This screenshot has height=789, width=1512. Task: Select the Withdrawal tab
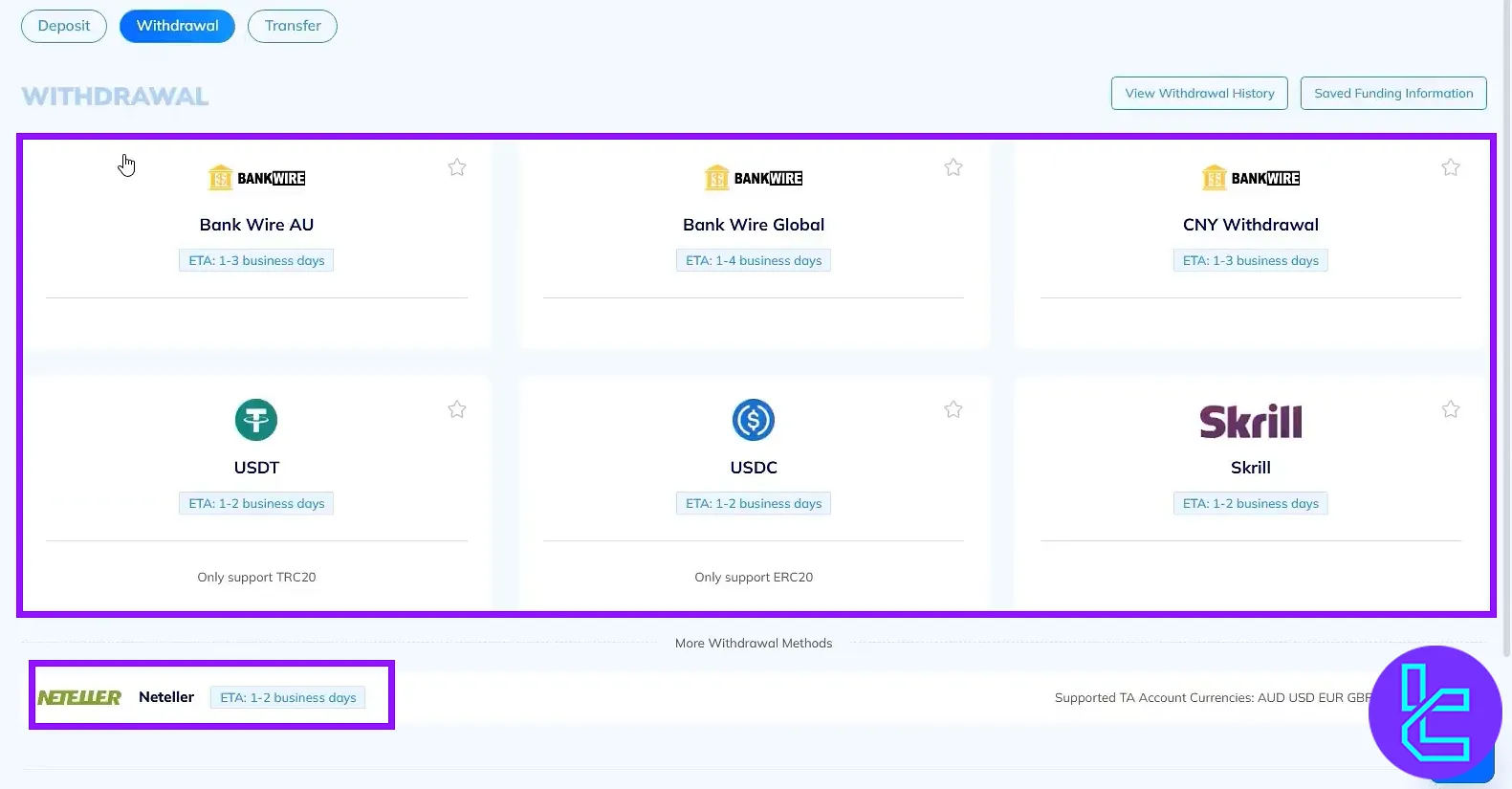[177, 26]
